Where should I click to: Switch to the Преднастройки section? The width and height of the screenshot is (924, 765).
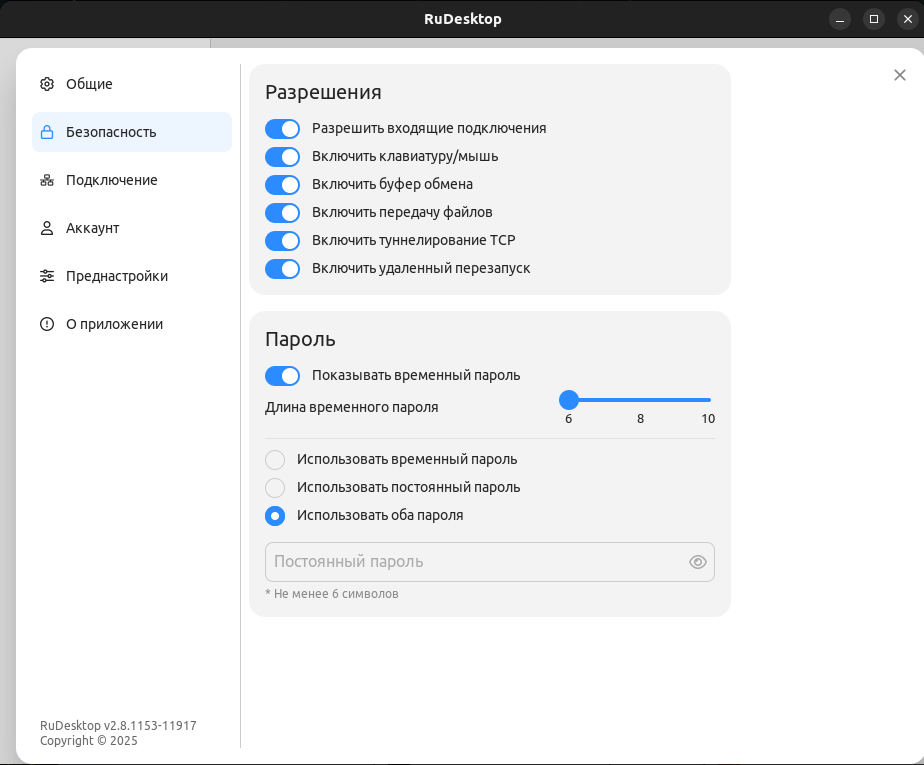[132, 276]
